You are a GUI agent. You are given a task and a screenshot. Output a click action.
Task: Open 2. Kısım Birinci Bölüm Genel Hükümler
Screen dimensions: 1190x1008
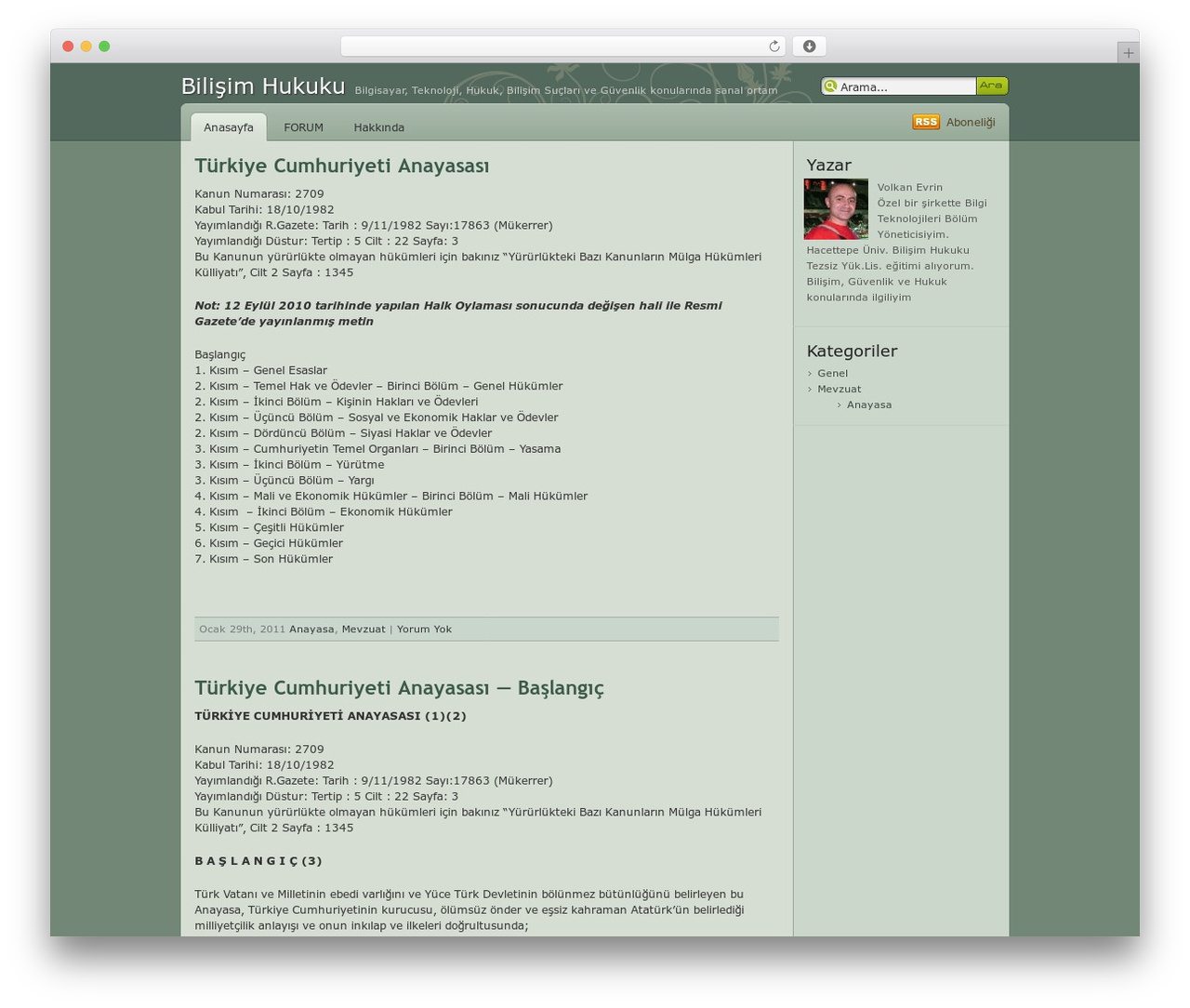coord(378,386)
